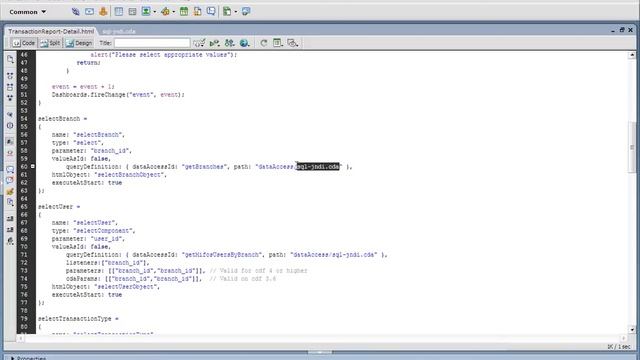Apply Comment to selected code
This screenshot has width=640, height=360.
[x=10, y=169]
